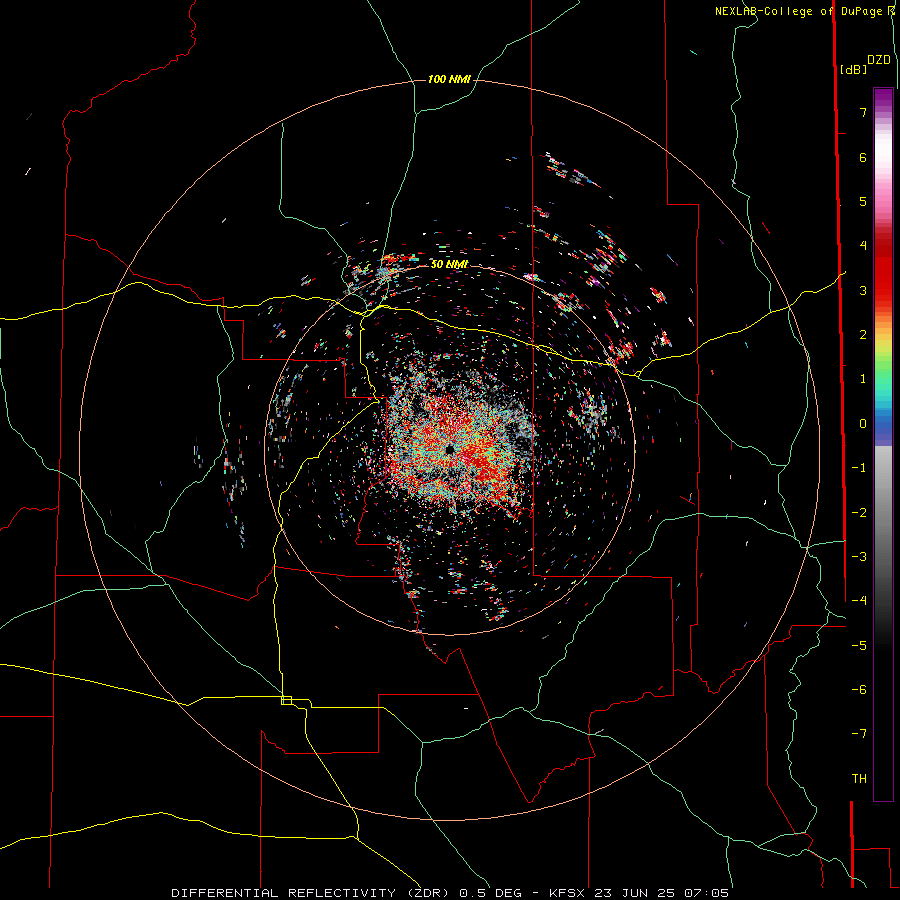The image size is (900, 900).
Task: Click the -6 dB value on color scale
Action: point(859,689)
